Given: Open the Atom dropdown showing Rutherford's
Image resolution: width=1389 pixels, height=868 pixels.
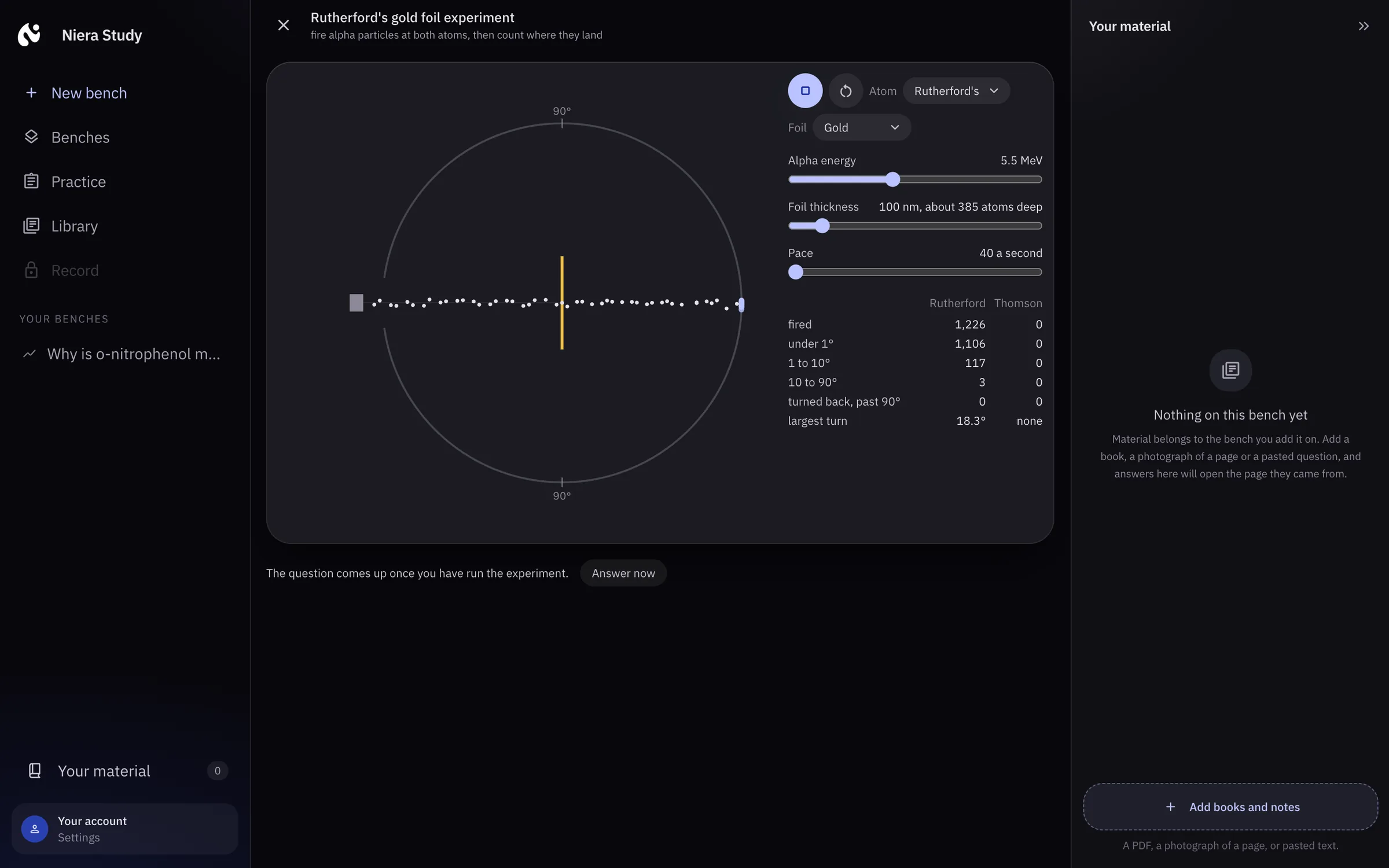Looking at the screenshot, I should click(956, 91).
